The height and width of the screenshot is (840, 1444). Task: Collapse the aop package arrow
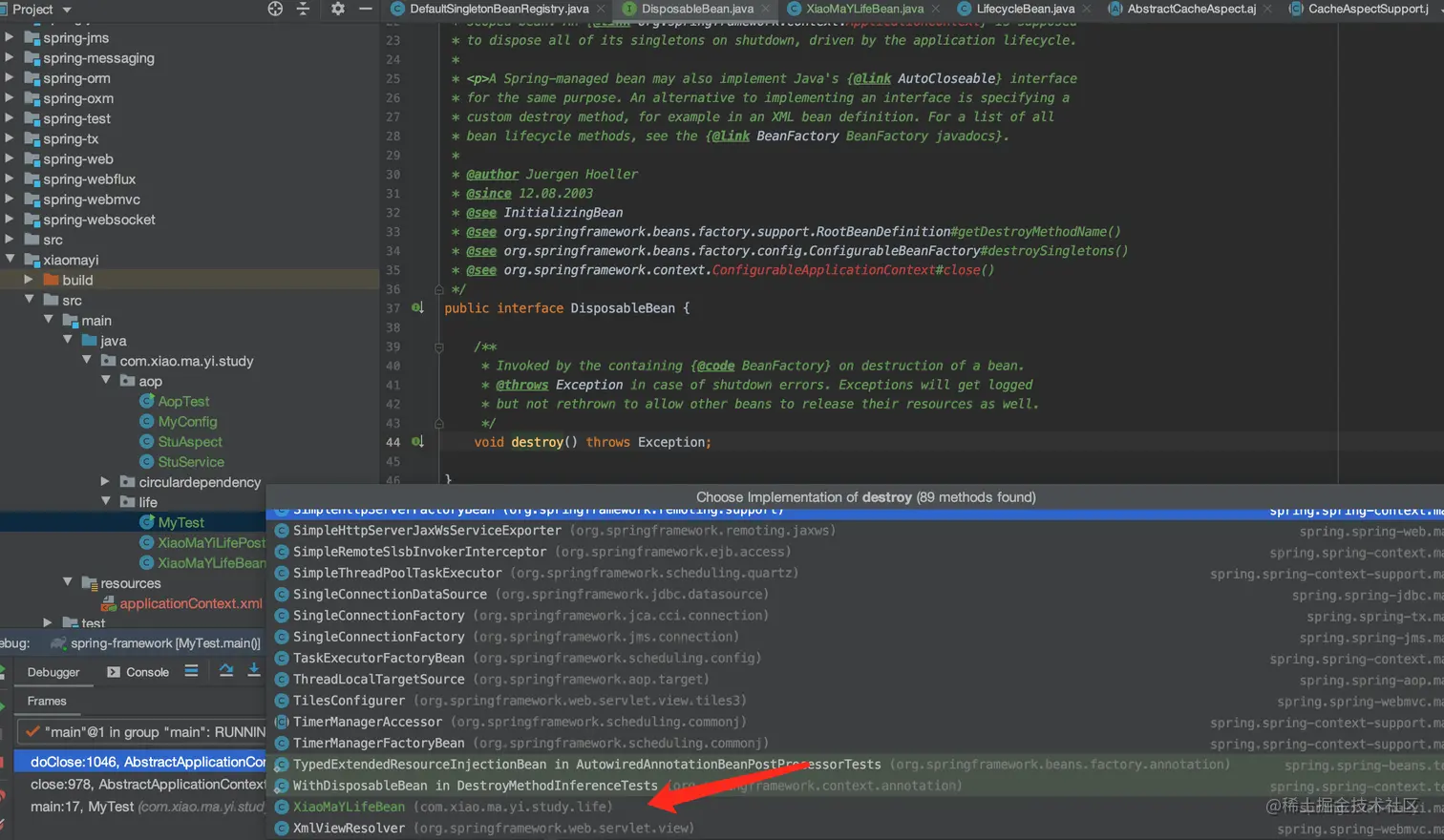pos(106,380)
